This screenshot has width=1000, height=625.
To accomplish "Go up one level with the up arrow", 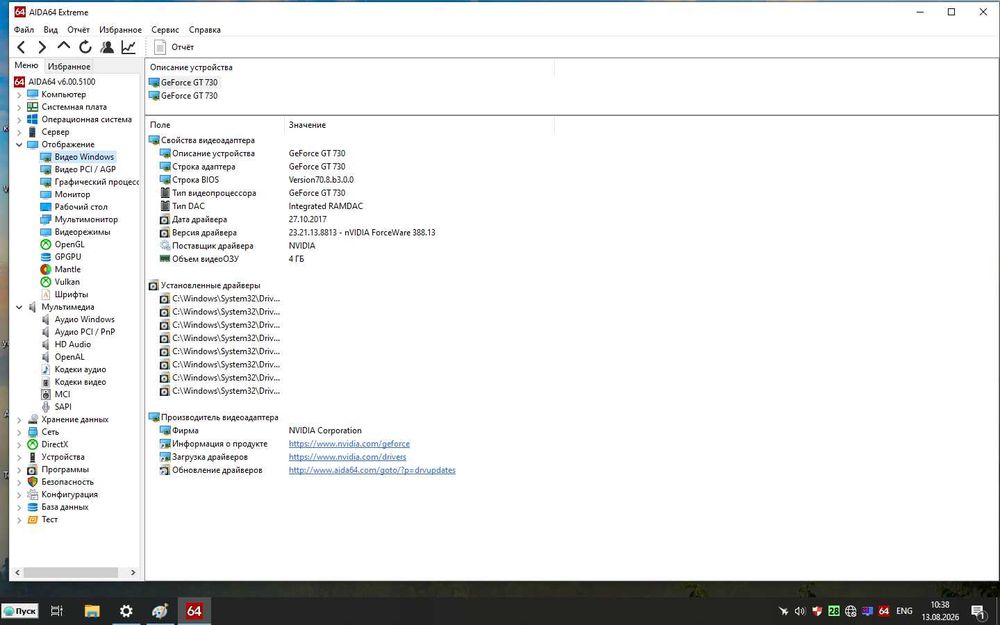I will tap(64, 47).
